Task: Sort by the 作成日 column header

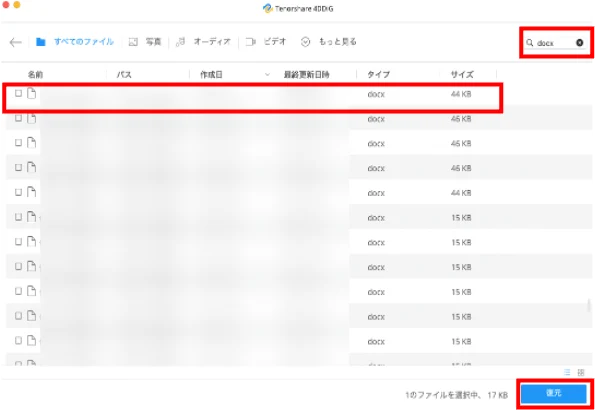Action: [211, 74]
